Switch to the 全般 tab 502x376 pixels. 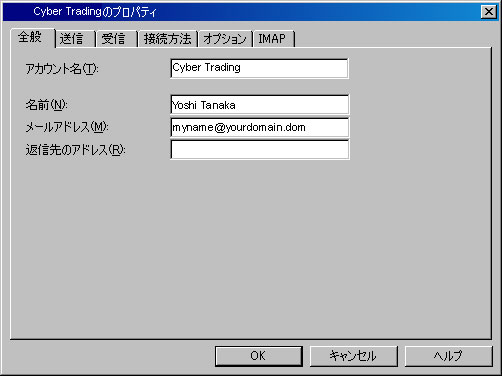click(x=32, y=37)
